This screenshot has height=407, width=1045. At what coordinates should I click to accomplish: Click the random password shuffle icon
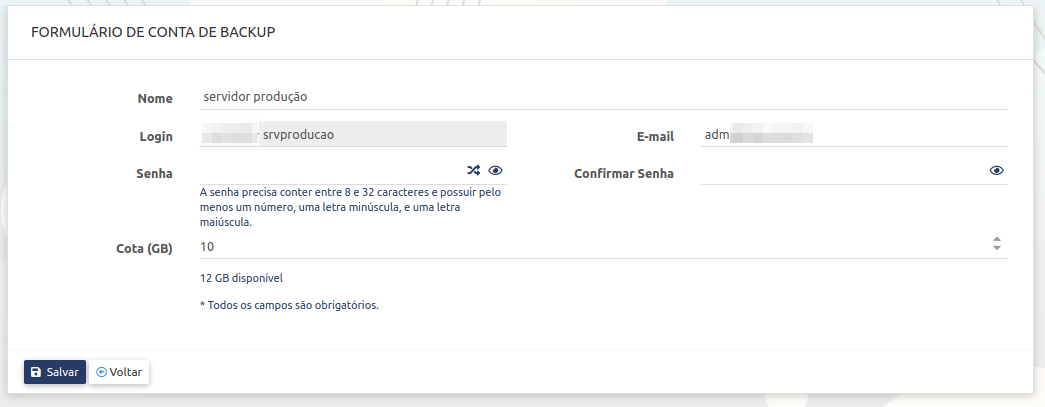point(474,171)
